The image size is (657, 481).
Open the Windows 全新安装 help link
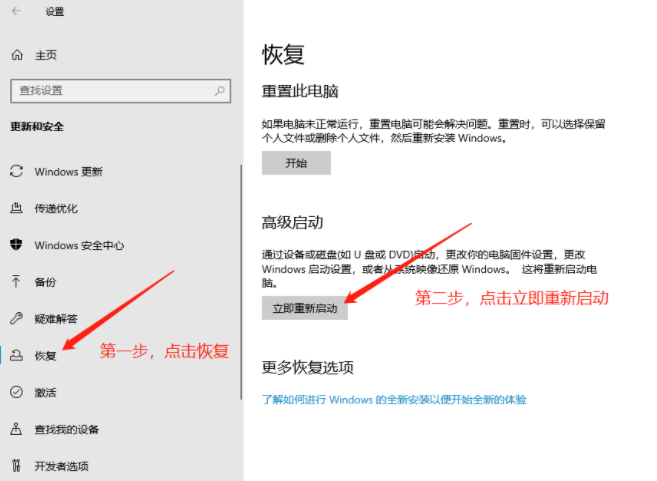pos(394,399)
